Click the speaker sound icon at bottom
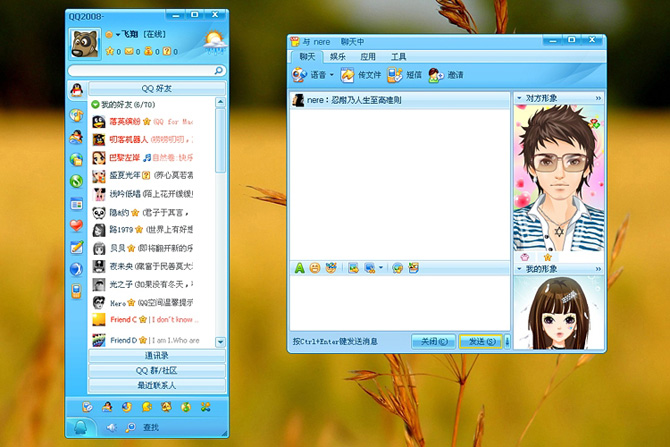This screenshot has height=447, width=670. (111, 427)
